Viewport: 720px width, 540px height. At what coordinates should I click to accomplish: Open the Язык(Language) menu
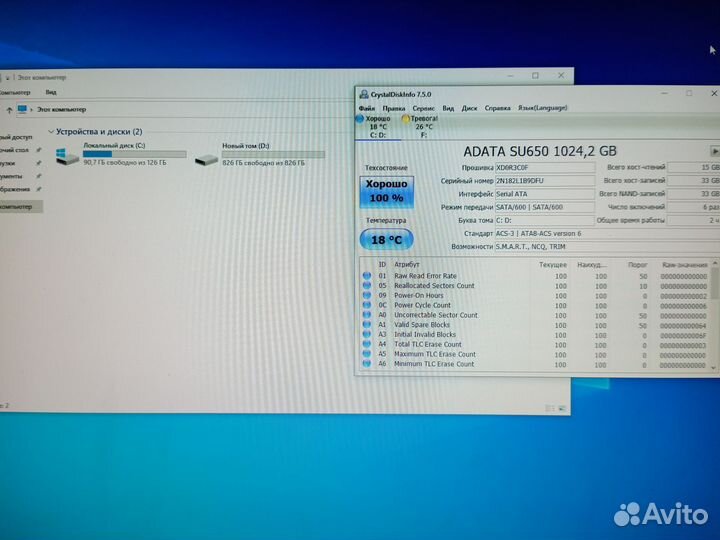(x=542, y=108)
